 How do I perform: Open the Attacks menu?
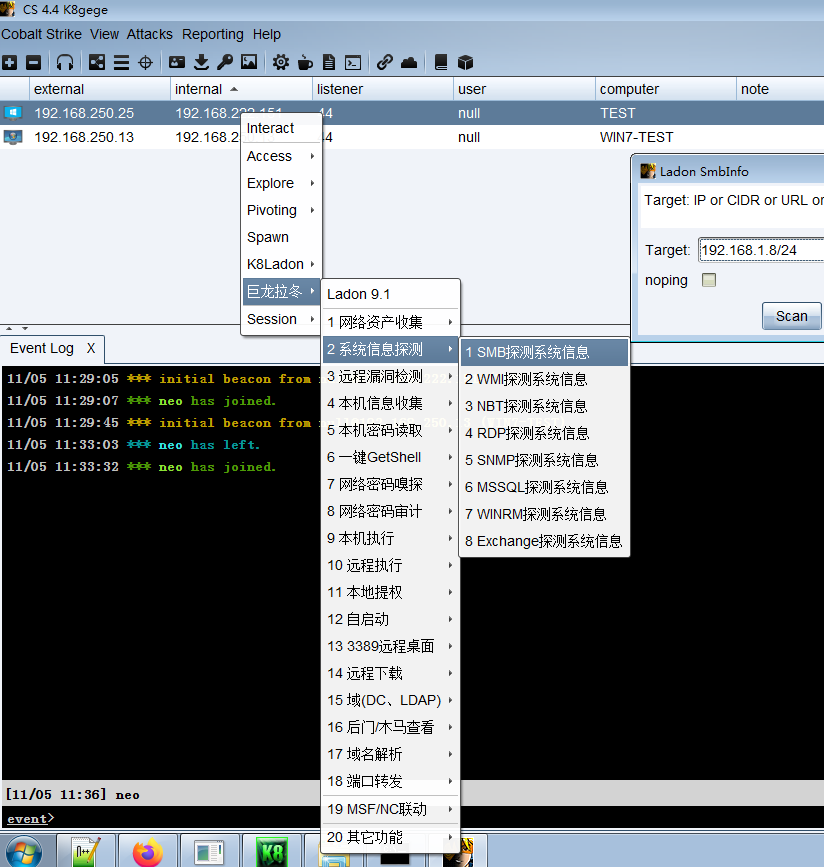click(149, 34)
